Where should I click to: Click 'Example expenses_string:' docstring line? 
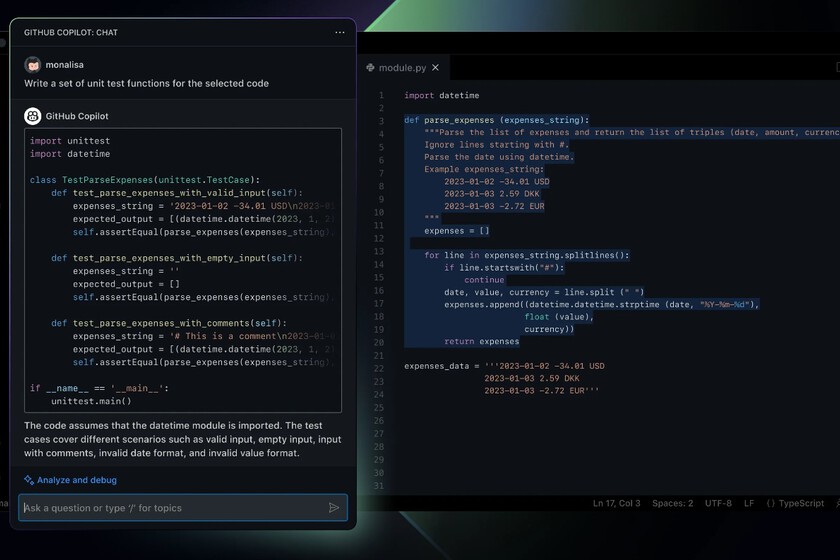click(x=484, y=169)
